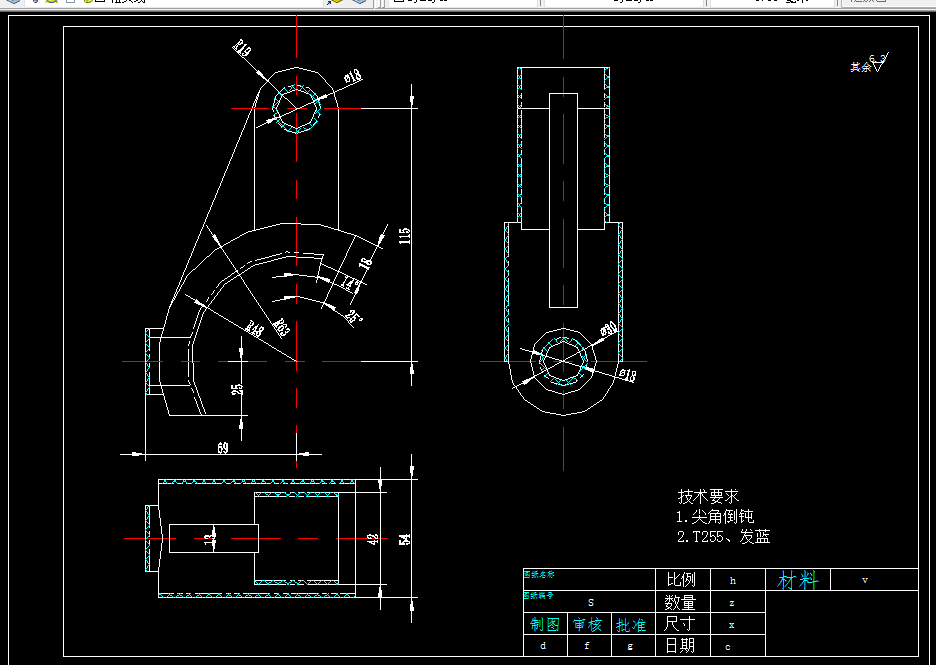Select the R48 radius dimension text
Screen dimensions: 936x665
[x=255, y=330]
